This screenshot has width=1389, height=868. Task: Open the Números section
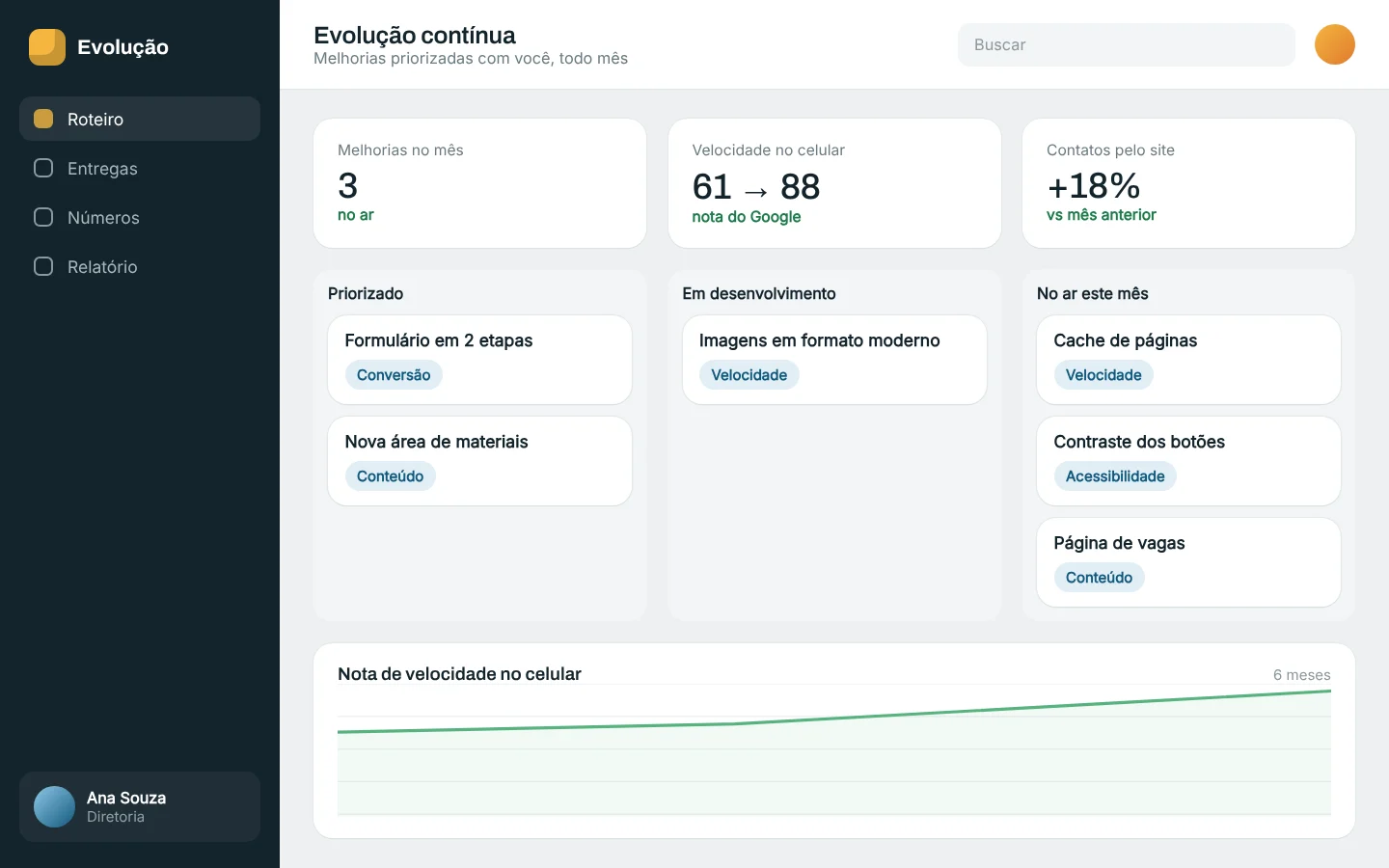[140, 217]
